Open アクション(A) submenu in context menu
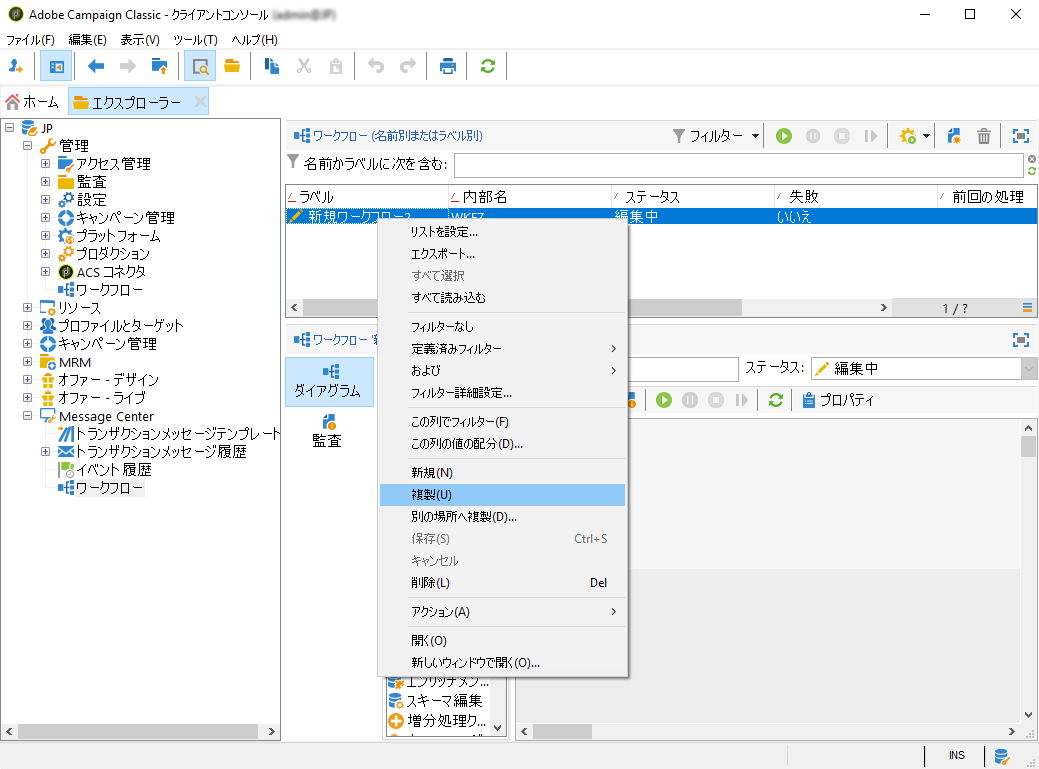The image size is (1039, 769). pos(502,612)
